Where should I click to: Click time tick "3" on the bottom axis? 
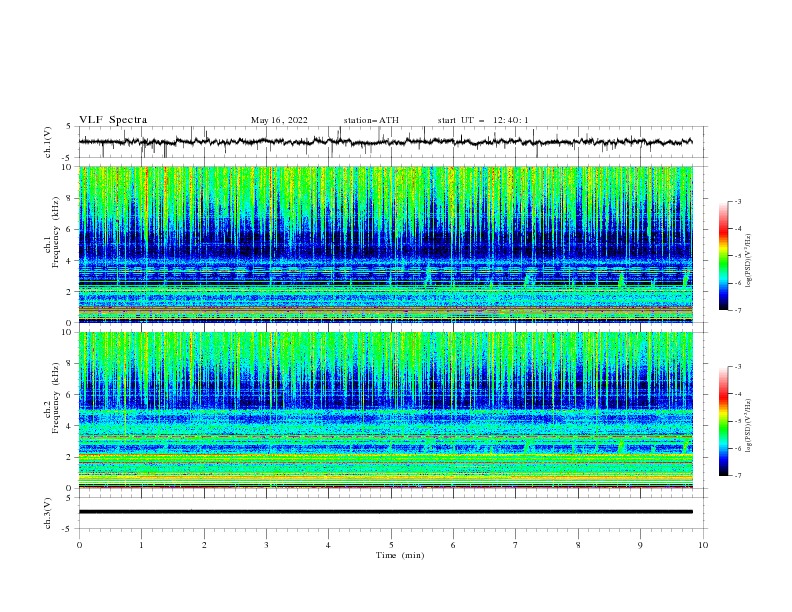click(x=267, y=545)
